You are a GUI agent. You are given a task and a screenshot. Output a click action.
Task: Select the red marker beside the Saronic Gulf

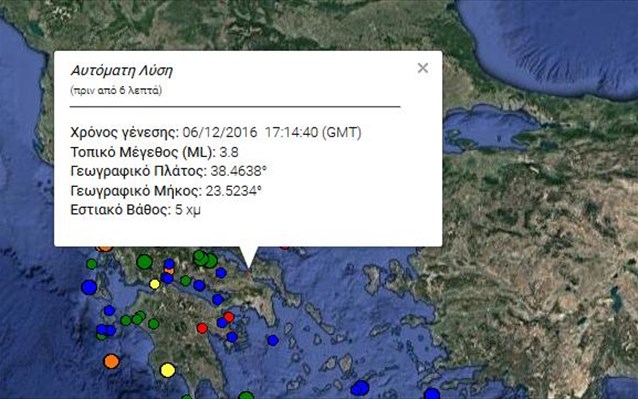tap(229, 317)
